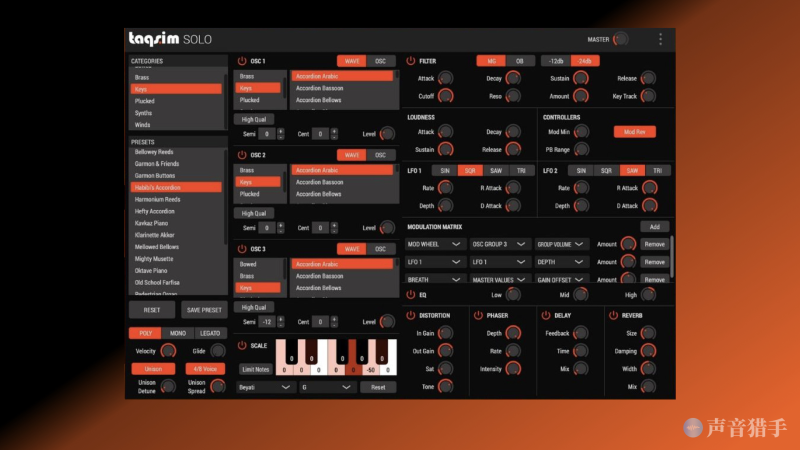Image resolution: width=800 pixels, height=450 pixels.
Task: Toggle the Filter power icon
Action: tap(410, 61)
